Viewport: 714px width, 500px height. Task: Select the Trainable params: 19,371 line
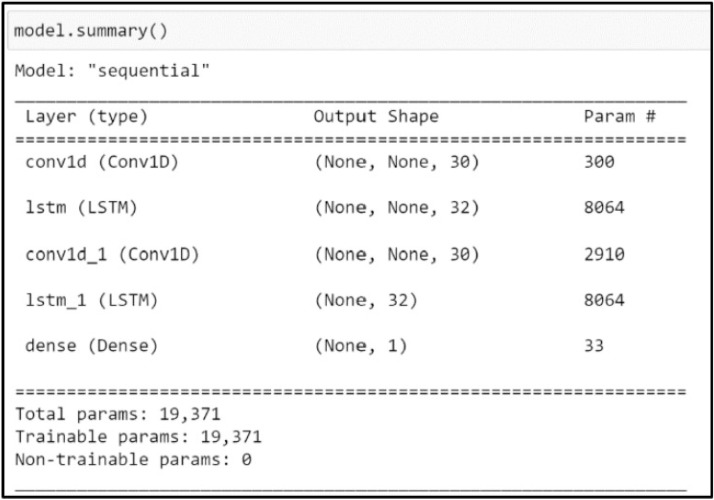pyautogui.click(x=138, y=437)
